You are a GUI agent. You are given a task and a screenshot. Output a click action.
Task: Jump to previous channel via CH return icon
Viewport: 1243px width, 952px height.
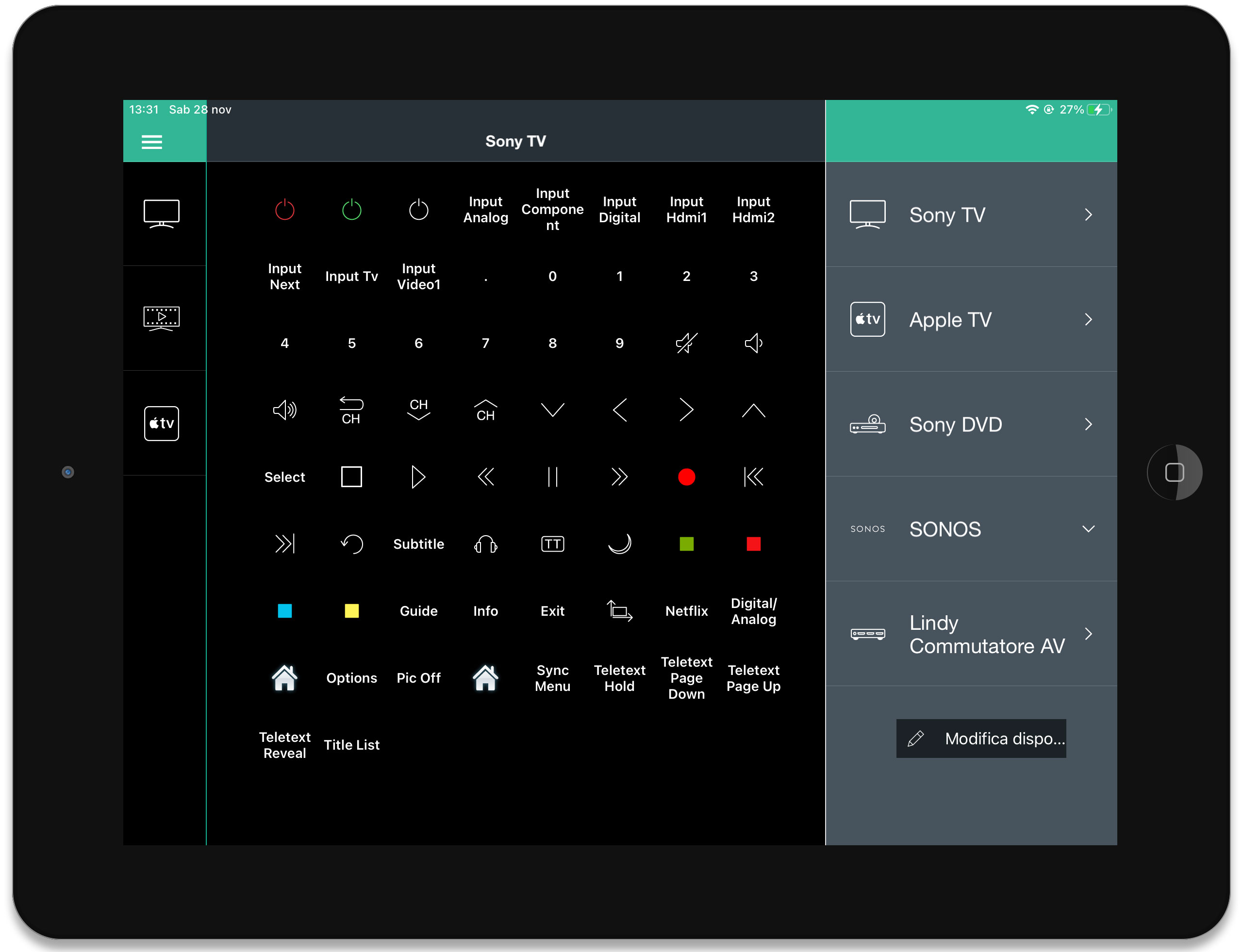click(x=351, y=411)
